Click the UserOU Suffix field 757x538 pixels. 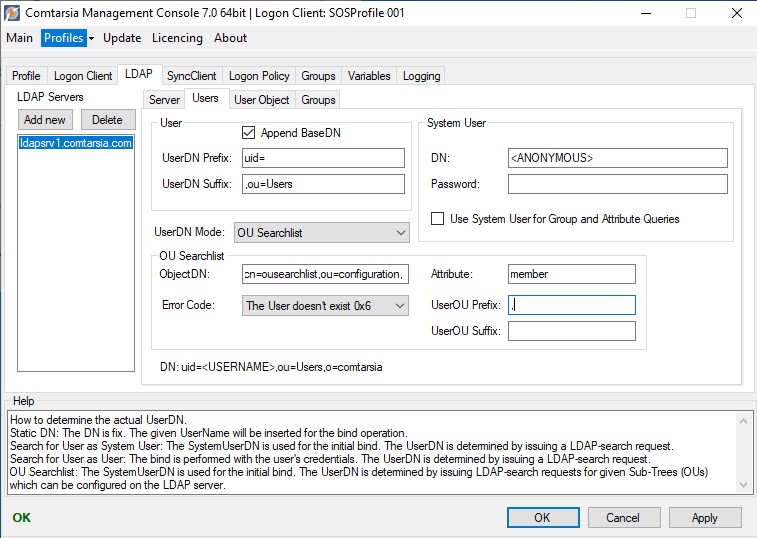(571, 331)
